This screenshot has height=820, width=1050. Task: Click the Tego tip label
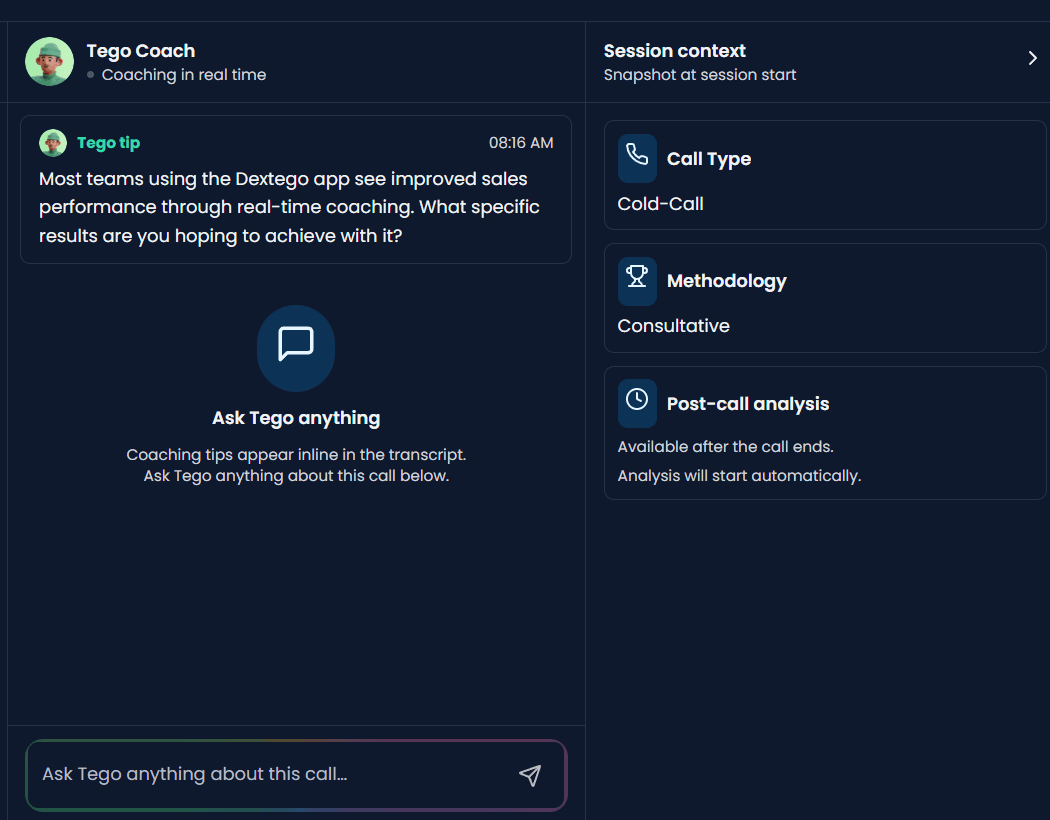(108, 143)
